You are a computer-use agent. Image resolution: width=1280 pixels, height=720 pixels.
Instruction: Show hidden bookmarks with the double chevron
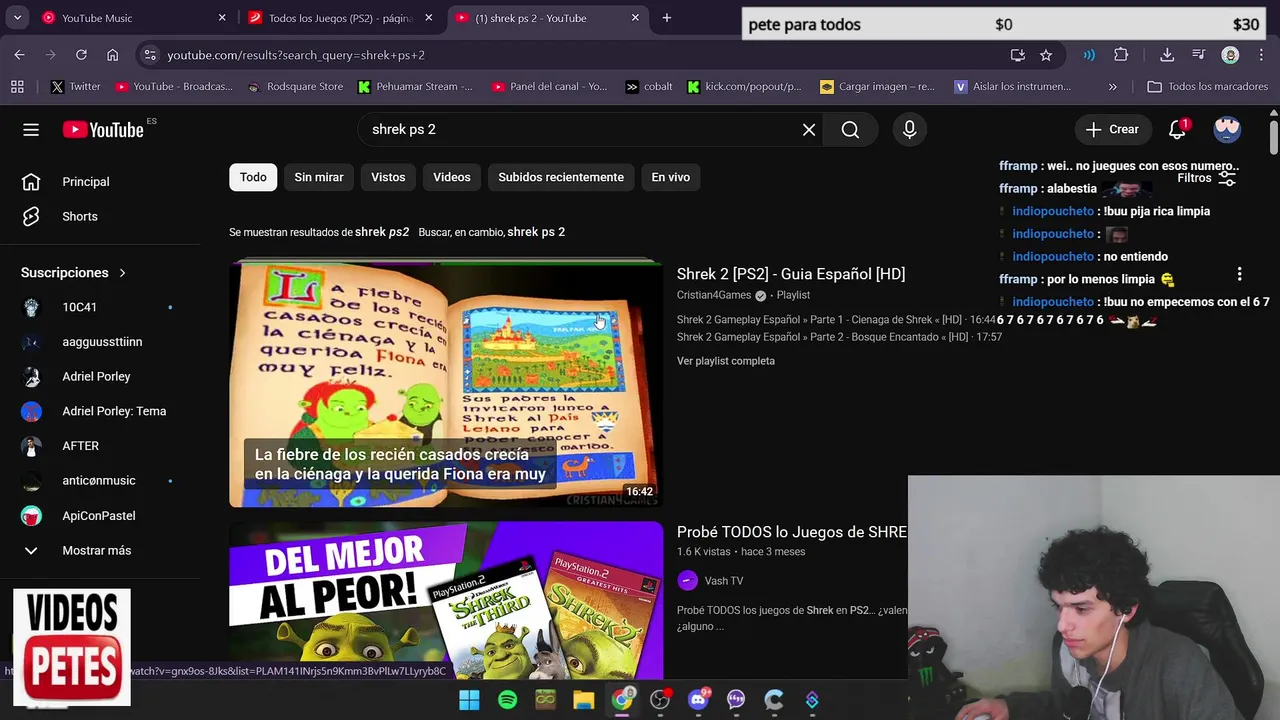(1113, 87)
